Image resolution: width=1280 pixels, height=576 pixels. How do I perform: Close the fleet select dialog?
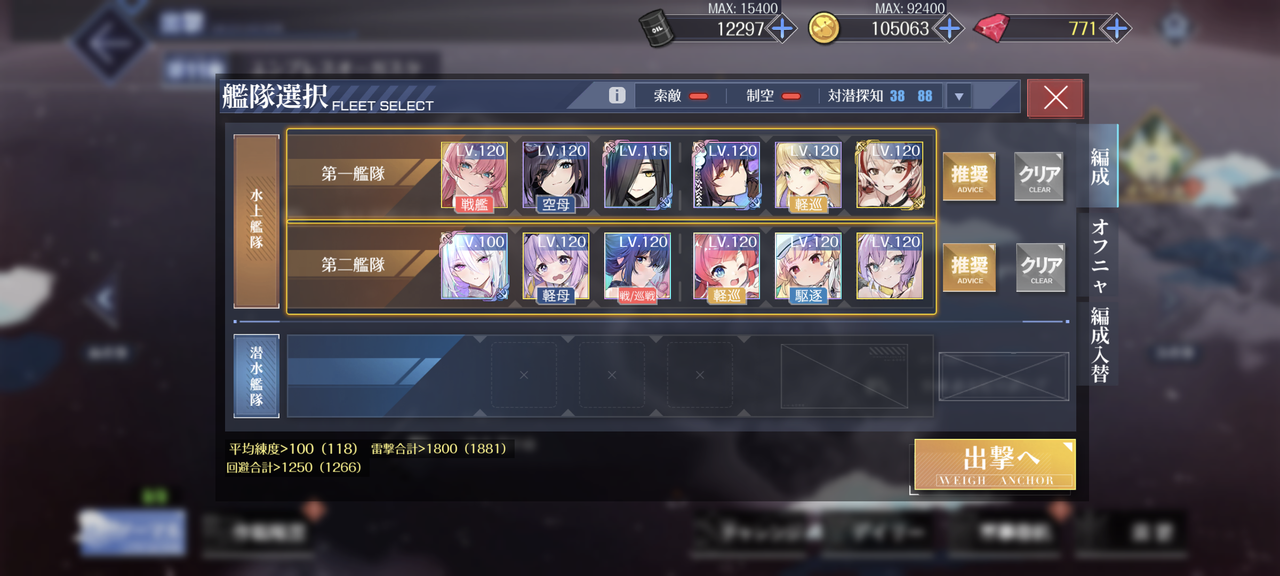click(x=1055, y=98)
